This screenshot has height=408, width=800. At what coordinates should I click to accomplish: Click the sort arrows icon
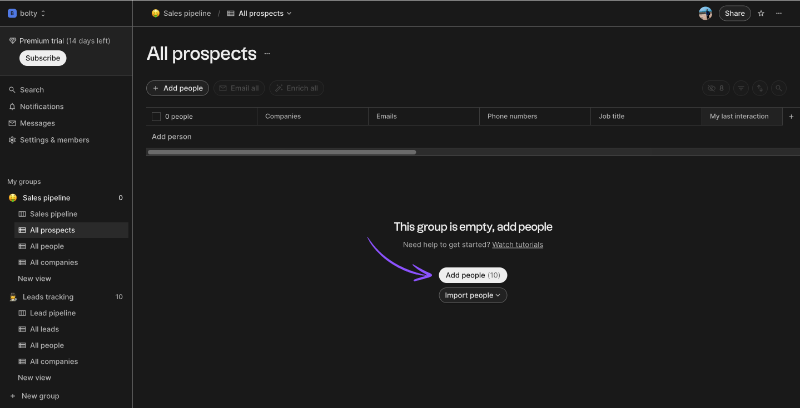[760, 88]
